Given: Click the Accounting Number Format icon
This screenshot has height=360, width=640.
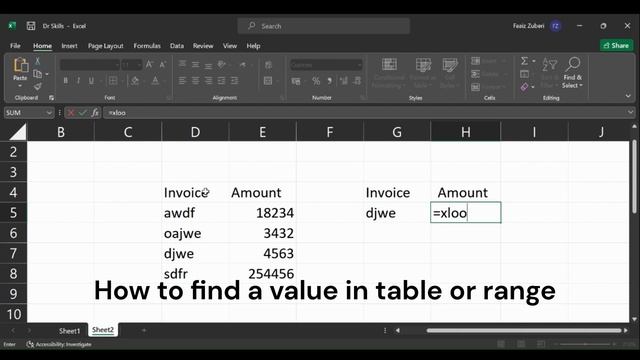Looking at the screenshot, I should point(296,81).
